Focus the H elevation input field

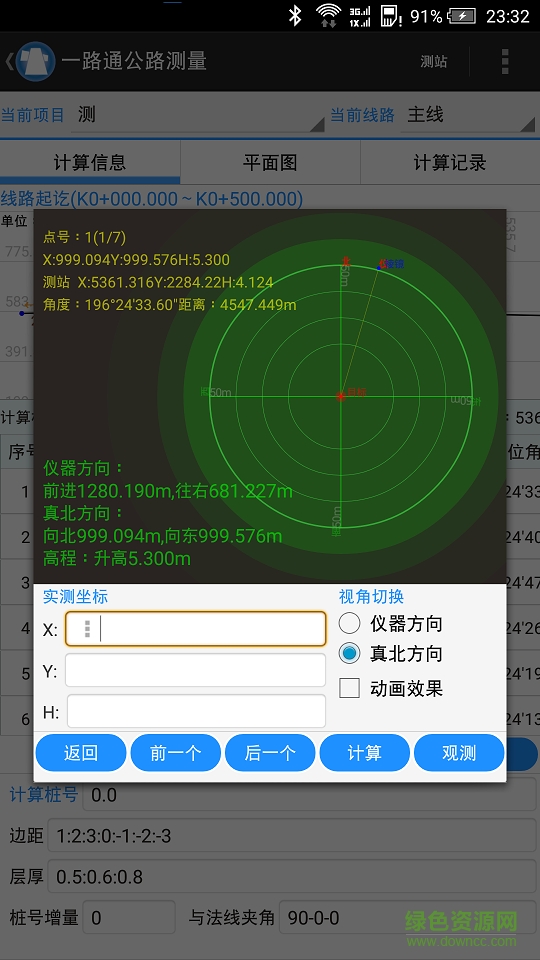click(x=196, y=711)
